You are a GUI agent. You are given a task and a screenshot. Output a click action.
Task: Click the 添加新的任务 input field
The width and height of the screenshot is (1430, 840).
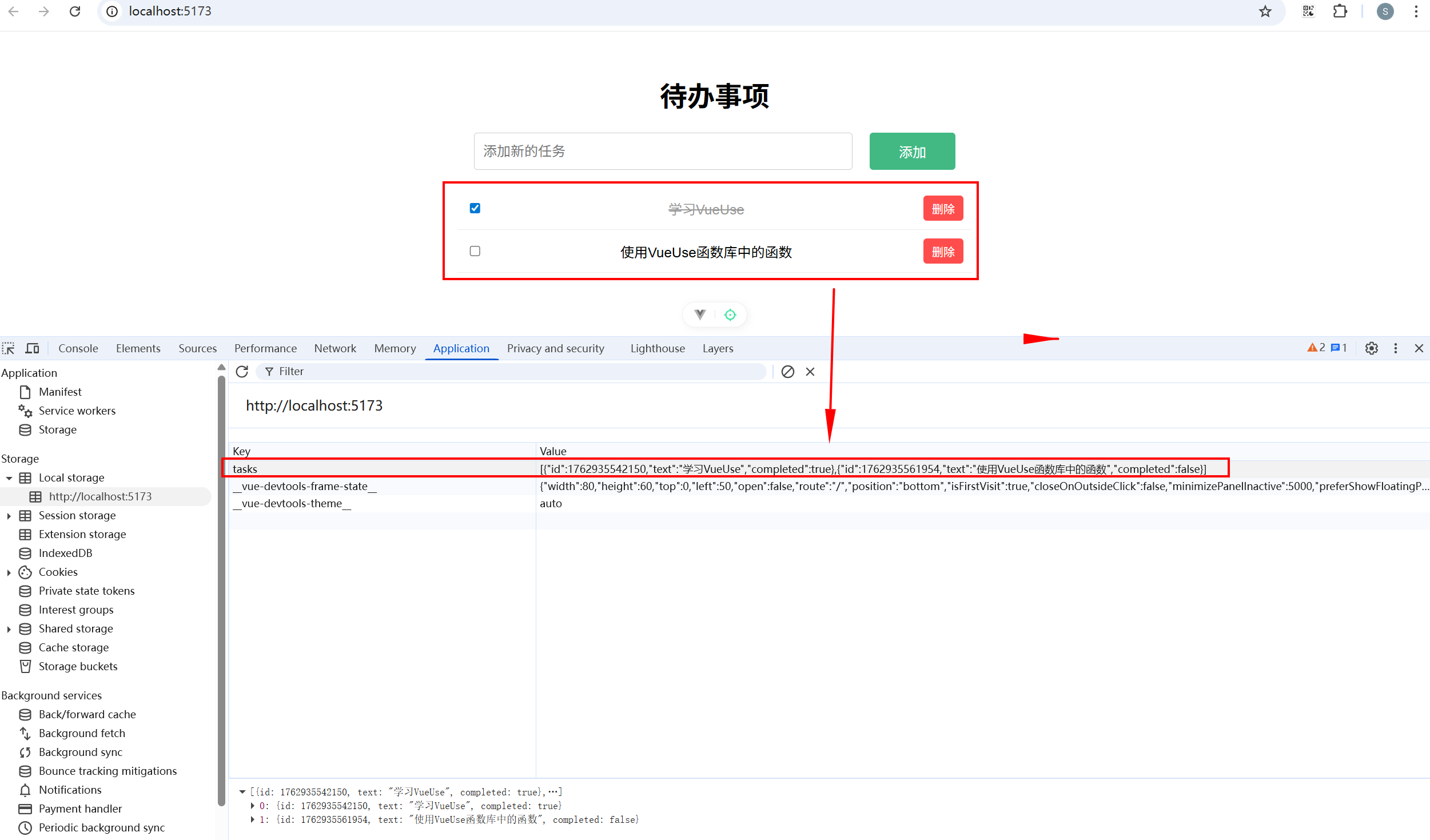pos(662,151)
